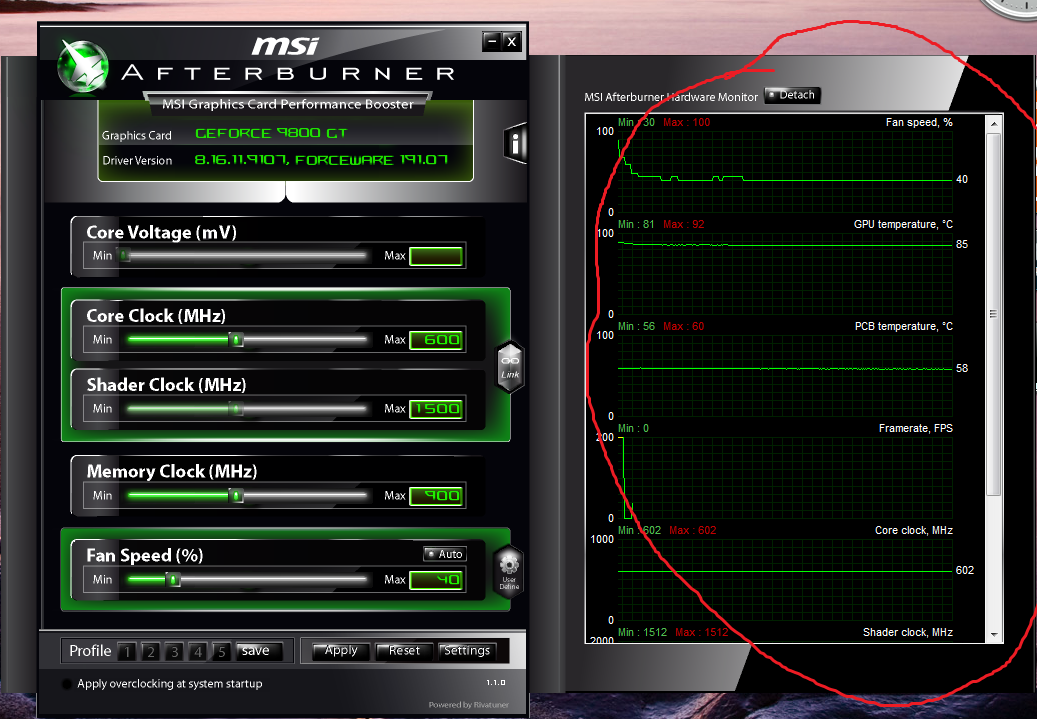Open Afterburner Settings
The width and height of the screenshot is (1037, 719).
(x=467, y=652)
